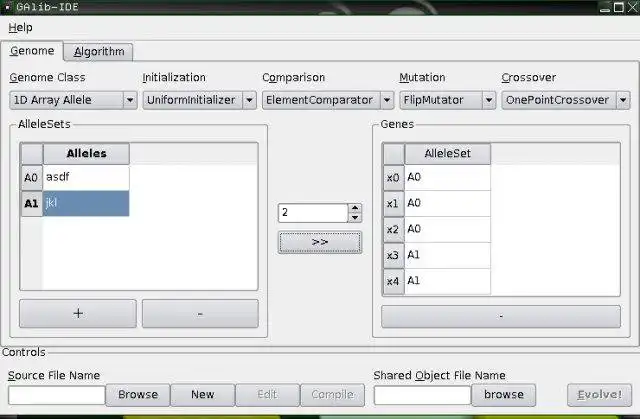The width and height of the screenshot is (640, 419).
Task: Add a new allele set with plus button
Action: (78, 313)
